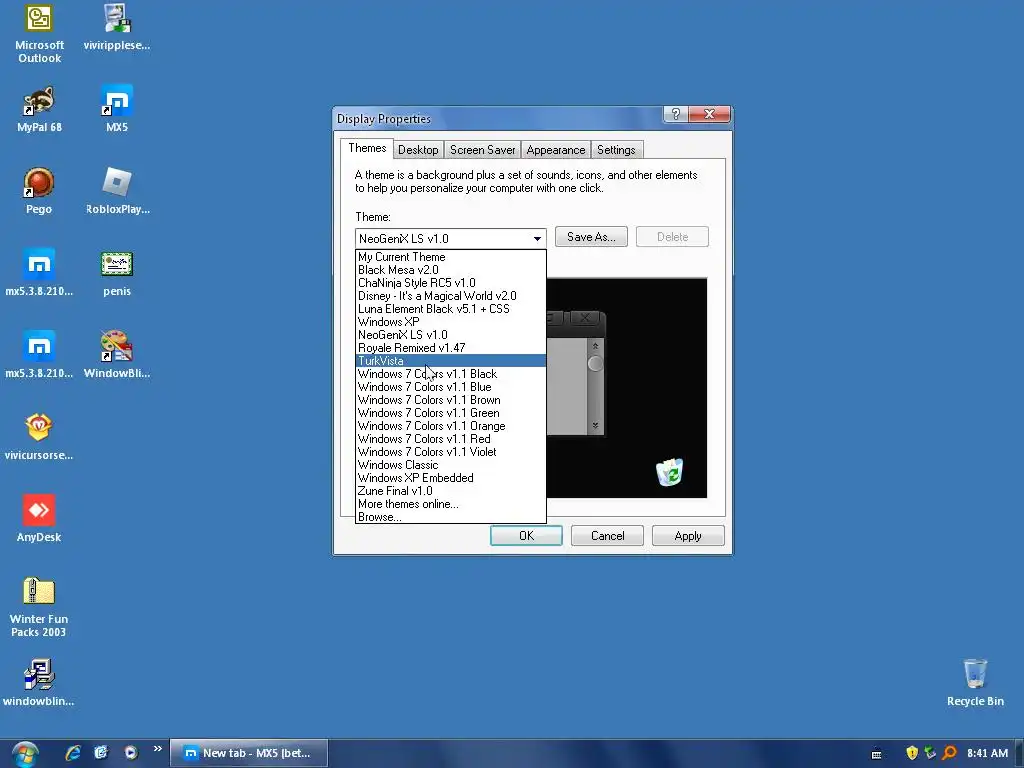Select the Windows XP theme entry
This screenshot has width=1024, height=768.
[x=451, y=322]
